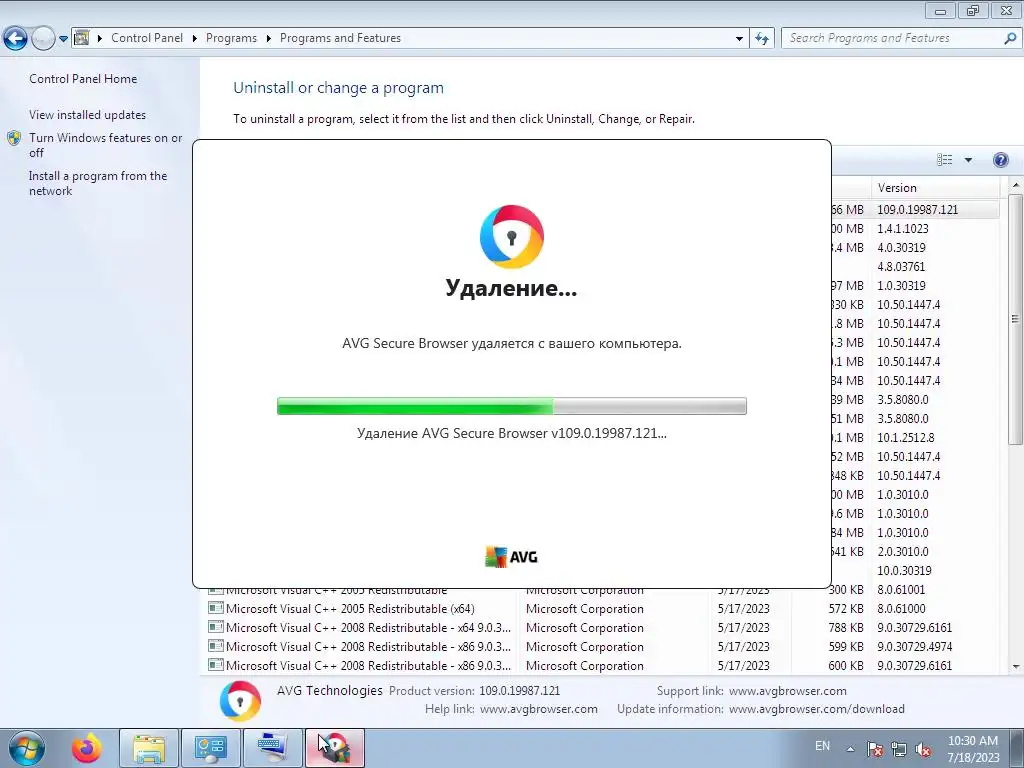
Task: Click the AVG Secure Browser logo in dialog
Action: 512,236
